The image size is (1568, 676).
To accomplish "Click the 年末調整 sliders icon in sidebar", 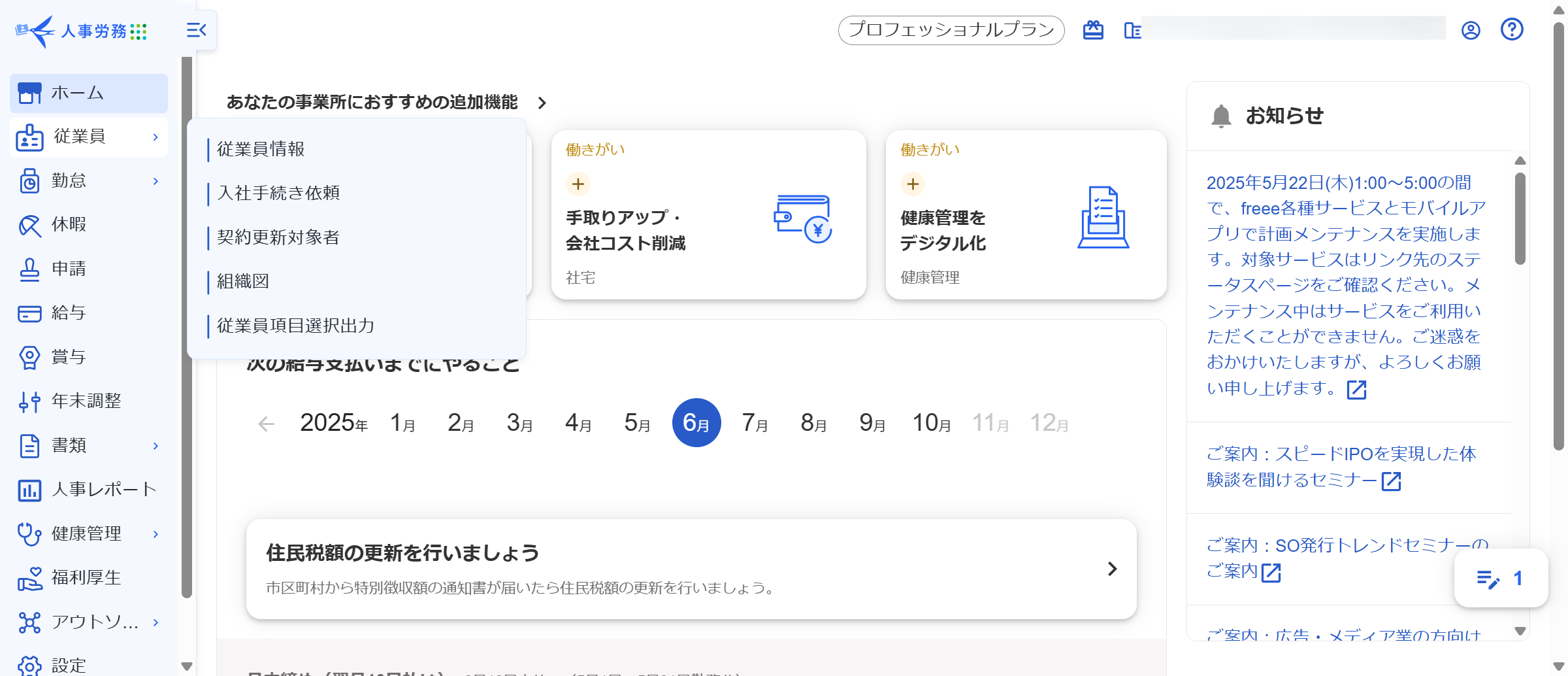I will [29, 401].
